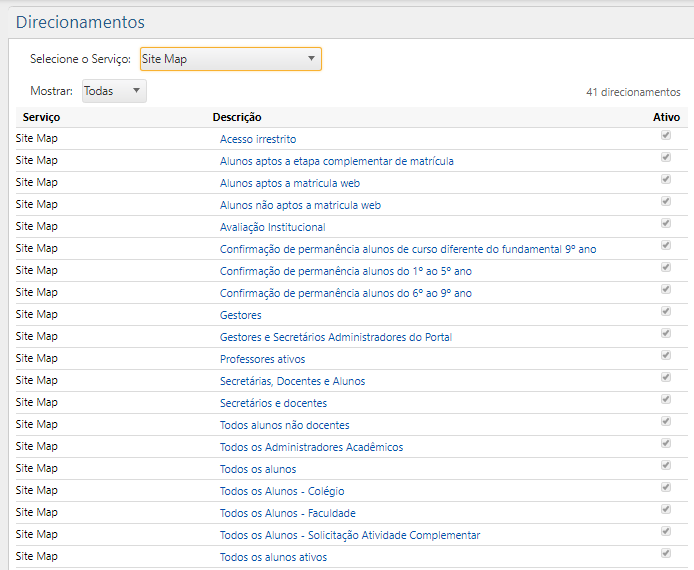Toggle Ativo checkbox for Todos os alunos ativos
The image size is (694, 570).
[665, 553]
